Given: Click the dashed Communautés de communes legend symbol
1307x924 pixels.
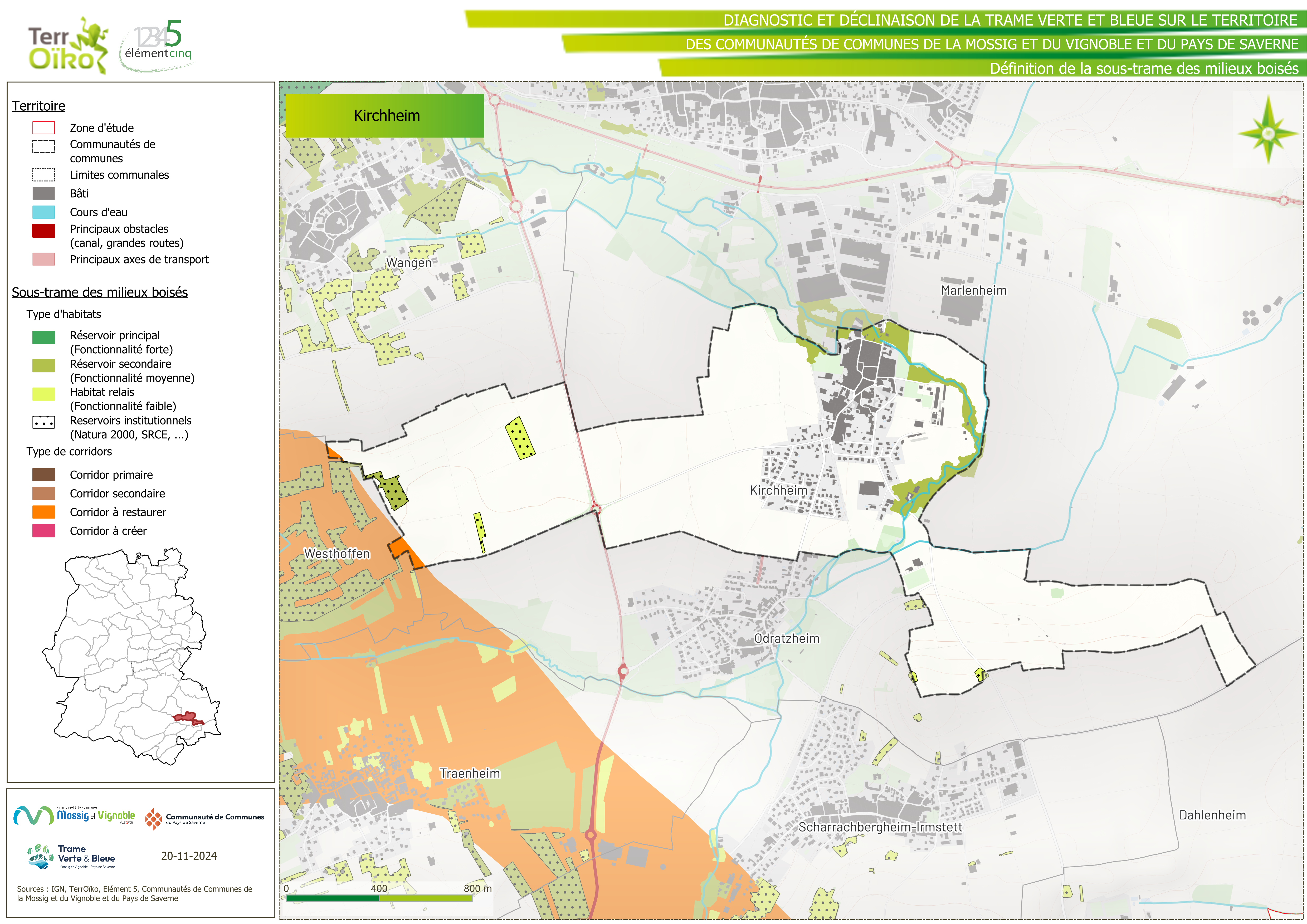Looking at the screenshot, I should pos(43,146).
